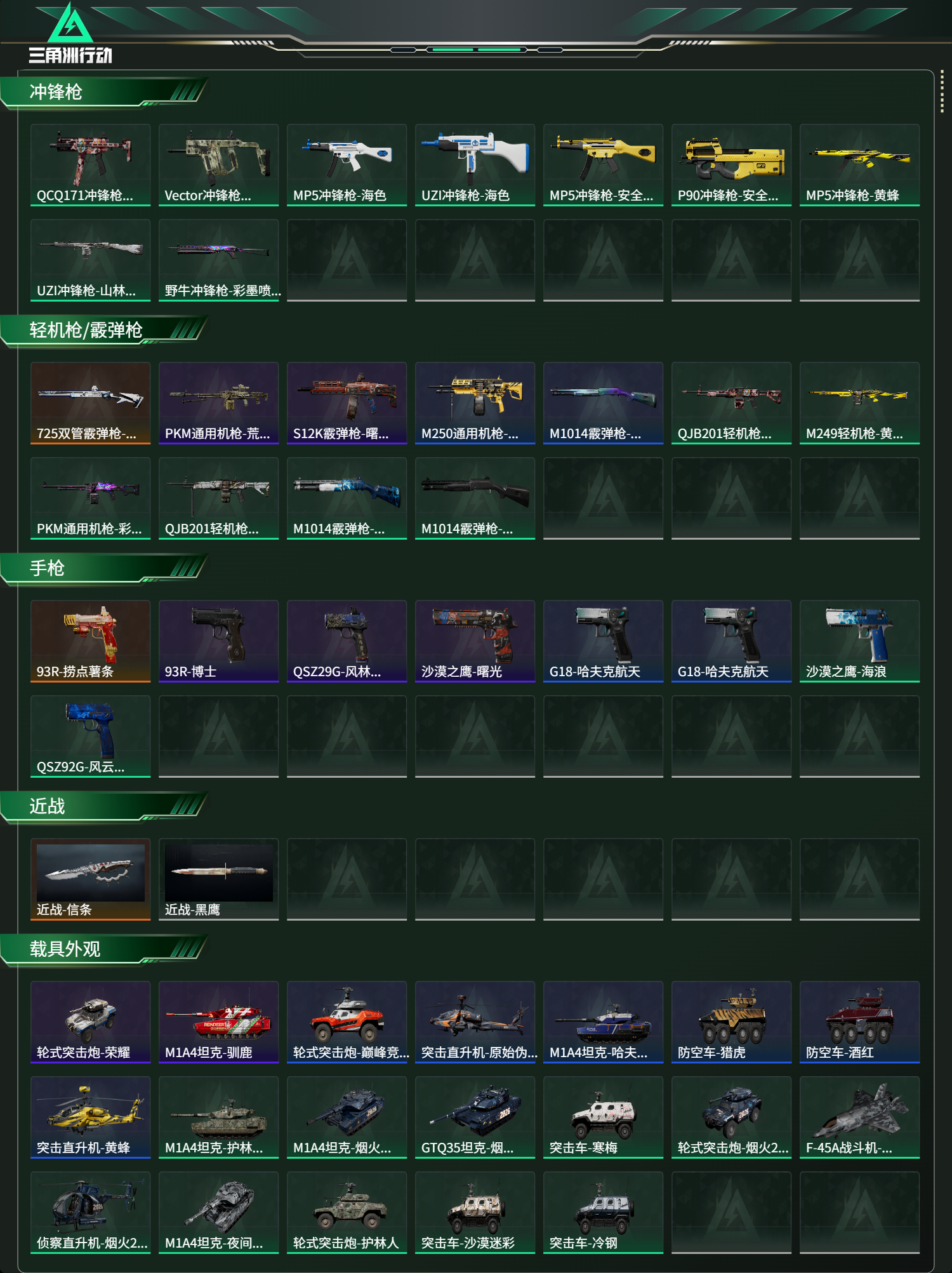Image resolution: width=952 pixels, height=1273 pixels.
Task: Open the 725双管霰弹枪 skin card
Action: pos(90,403)
